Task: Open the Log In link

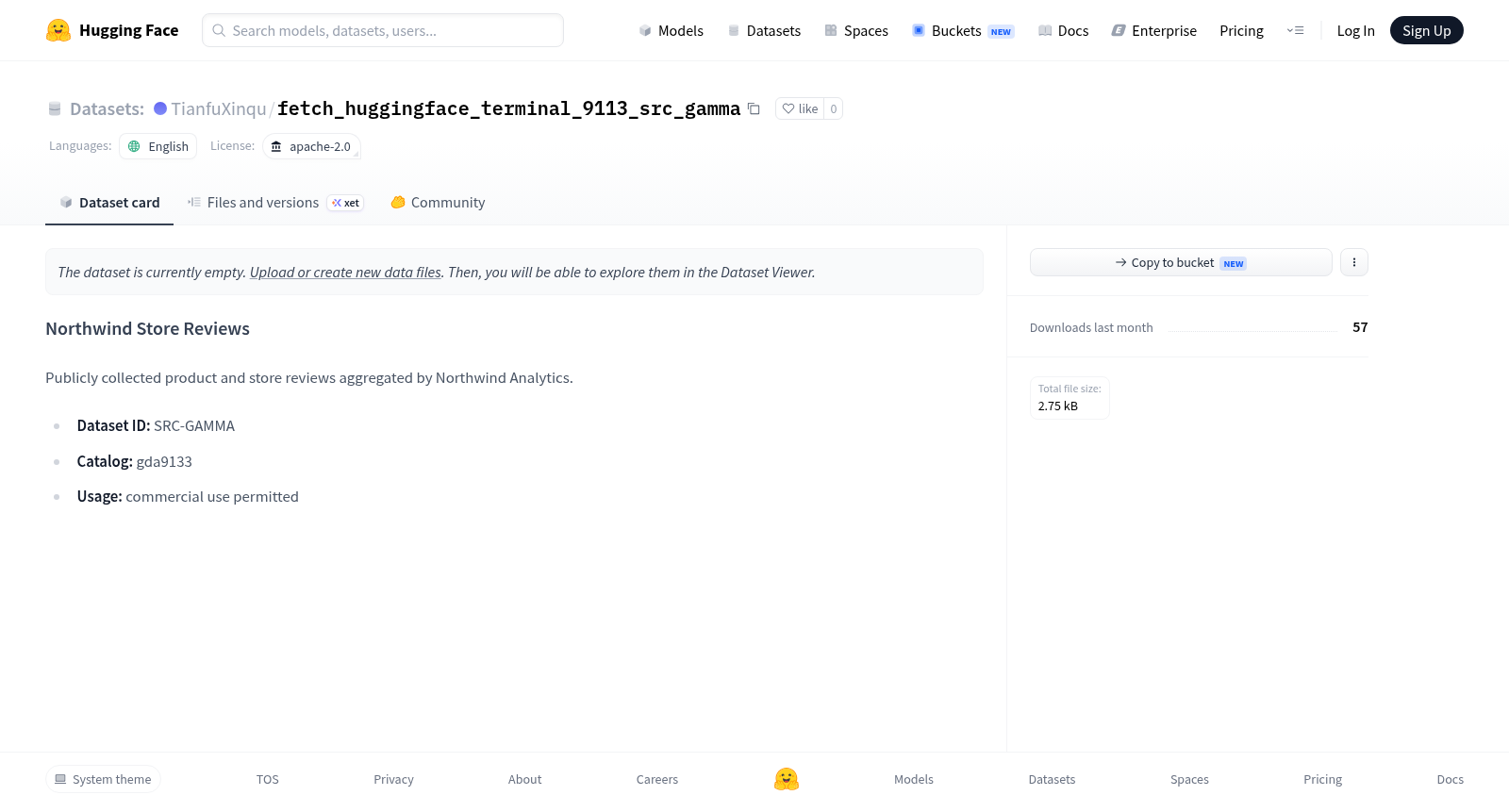Action: tap(1355, 30)
